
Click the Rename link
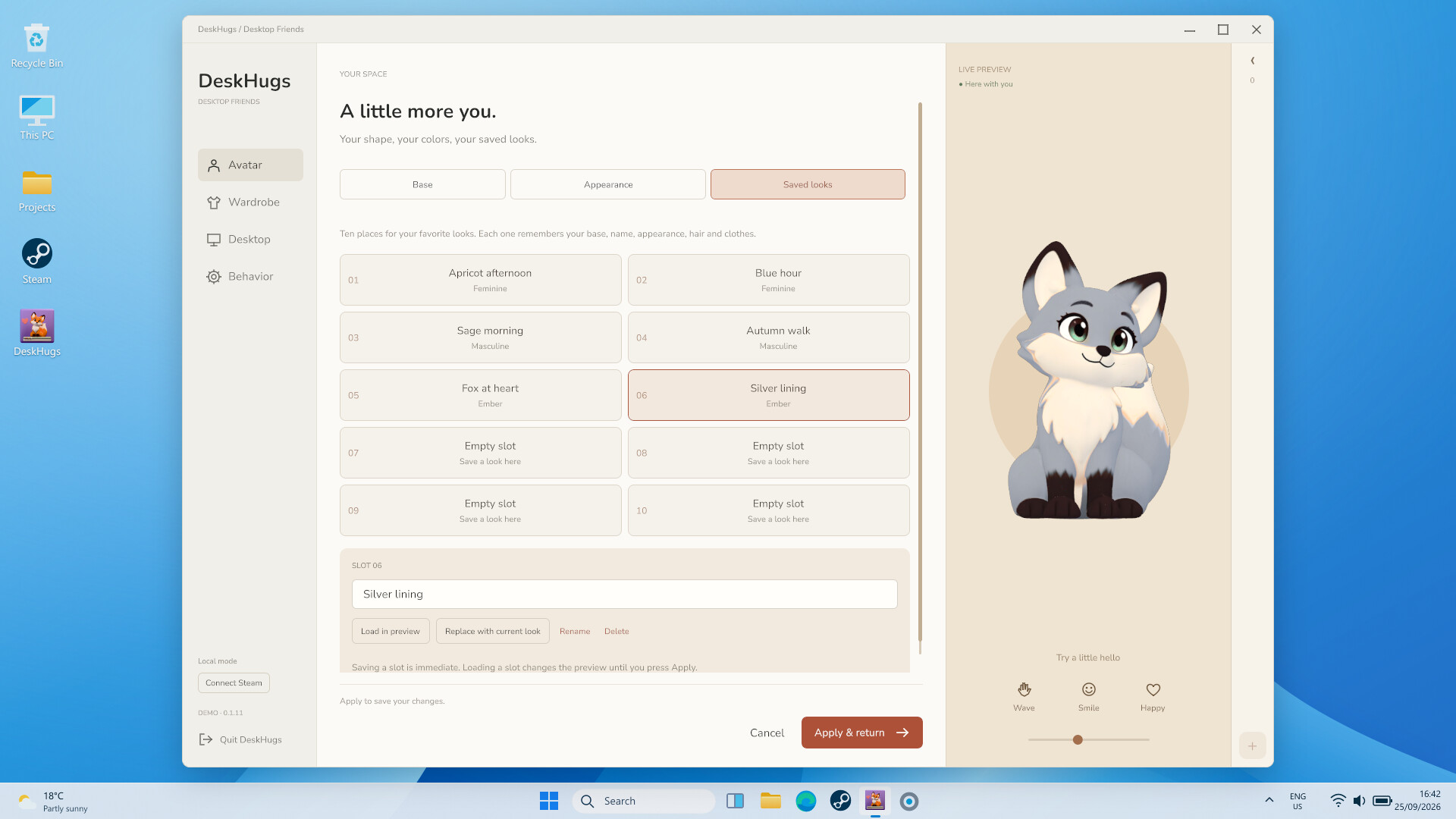click(x=575, y=631)
